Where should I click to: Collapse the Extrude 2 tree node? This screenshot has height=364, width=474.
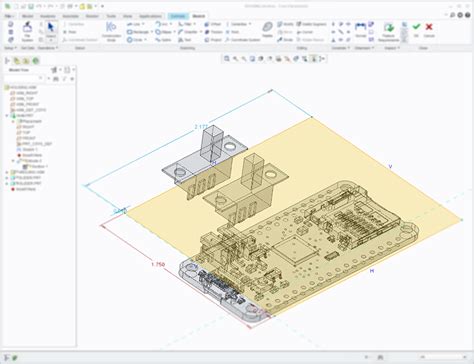tap(13, 161)
